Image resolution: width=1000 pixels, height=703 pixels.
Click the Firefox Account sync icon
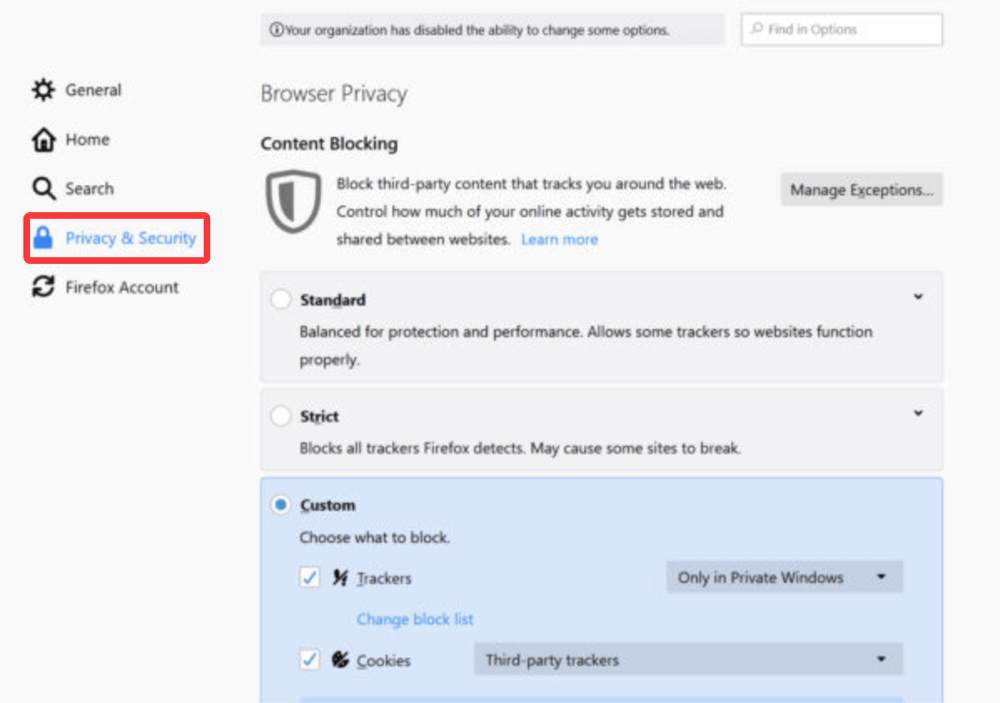[43, 288]
